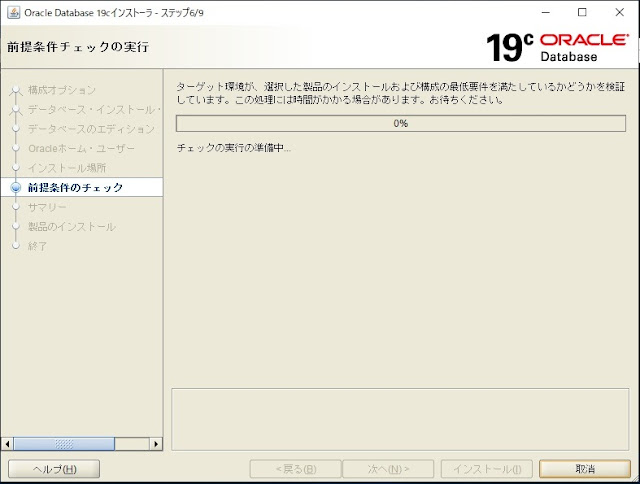Maximize the installer window

[x=582, y=13]
